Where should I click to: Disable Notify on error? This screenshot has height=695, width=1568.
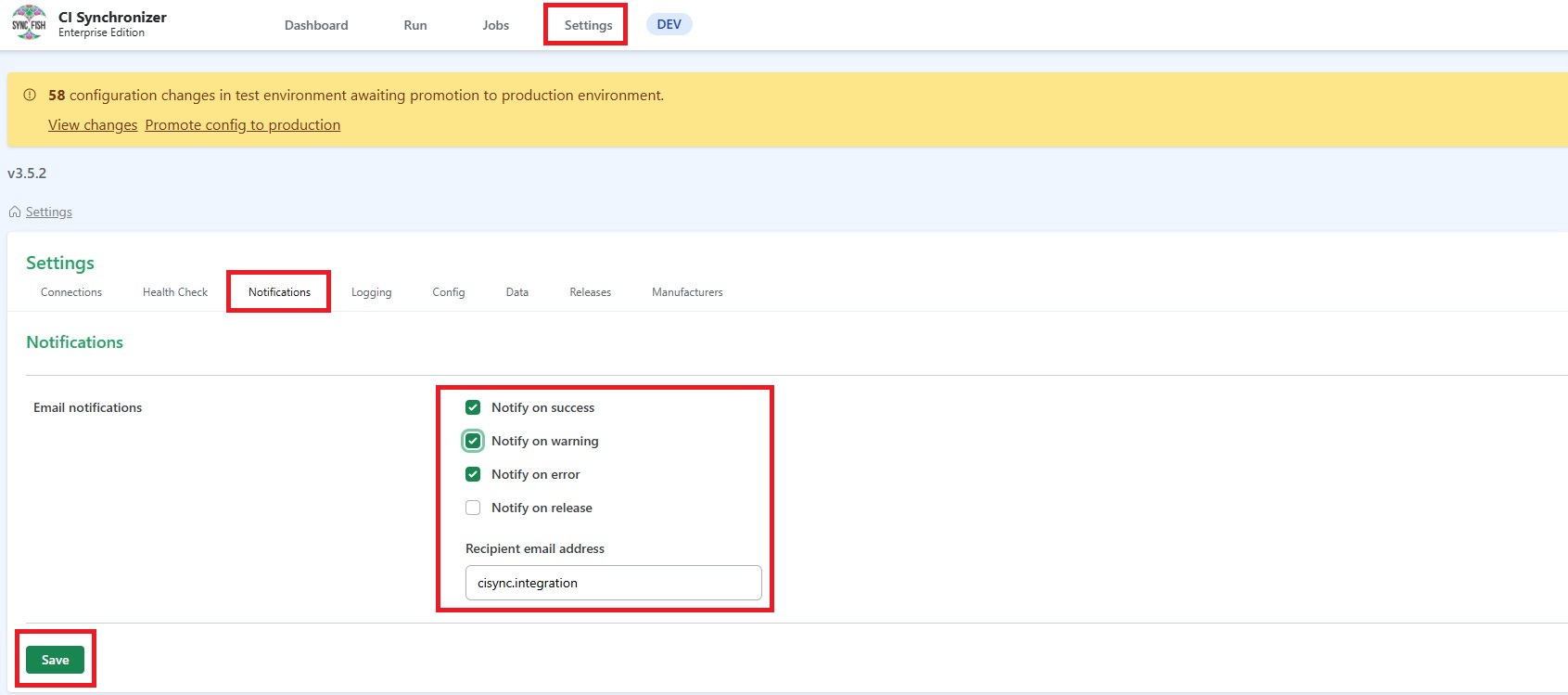pyautogui.click(x=473, y=474)
